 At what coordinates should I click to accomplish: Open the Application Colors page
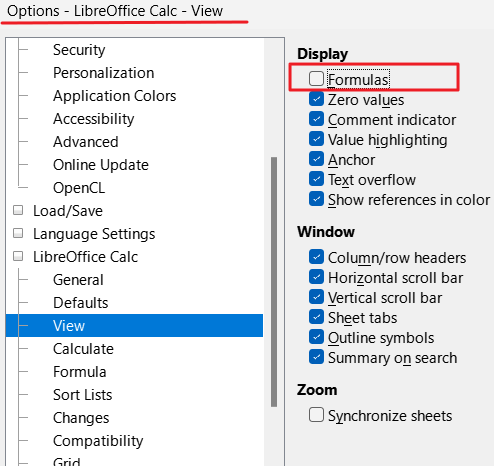tap(114, 96)
